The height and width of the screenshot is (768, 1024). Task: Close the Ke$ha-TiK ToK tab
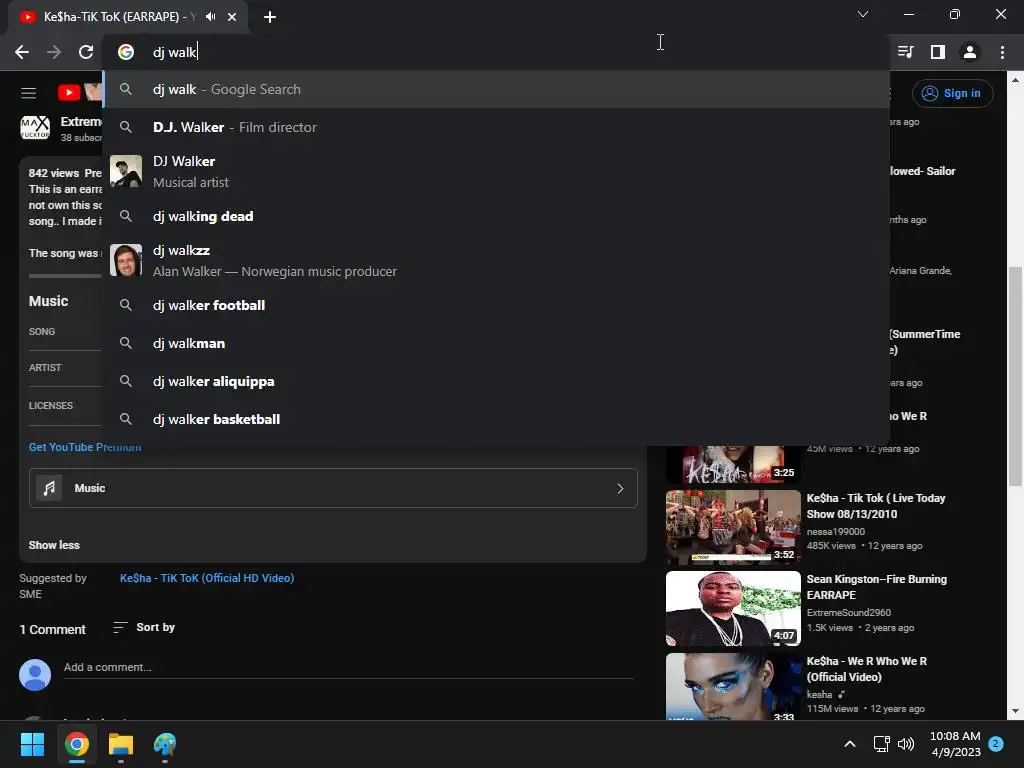click(x=232, y=17)
